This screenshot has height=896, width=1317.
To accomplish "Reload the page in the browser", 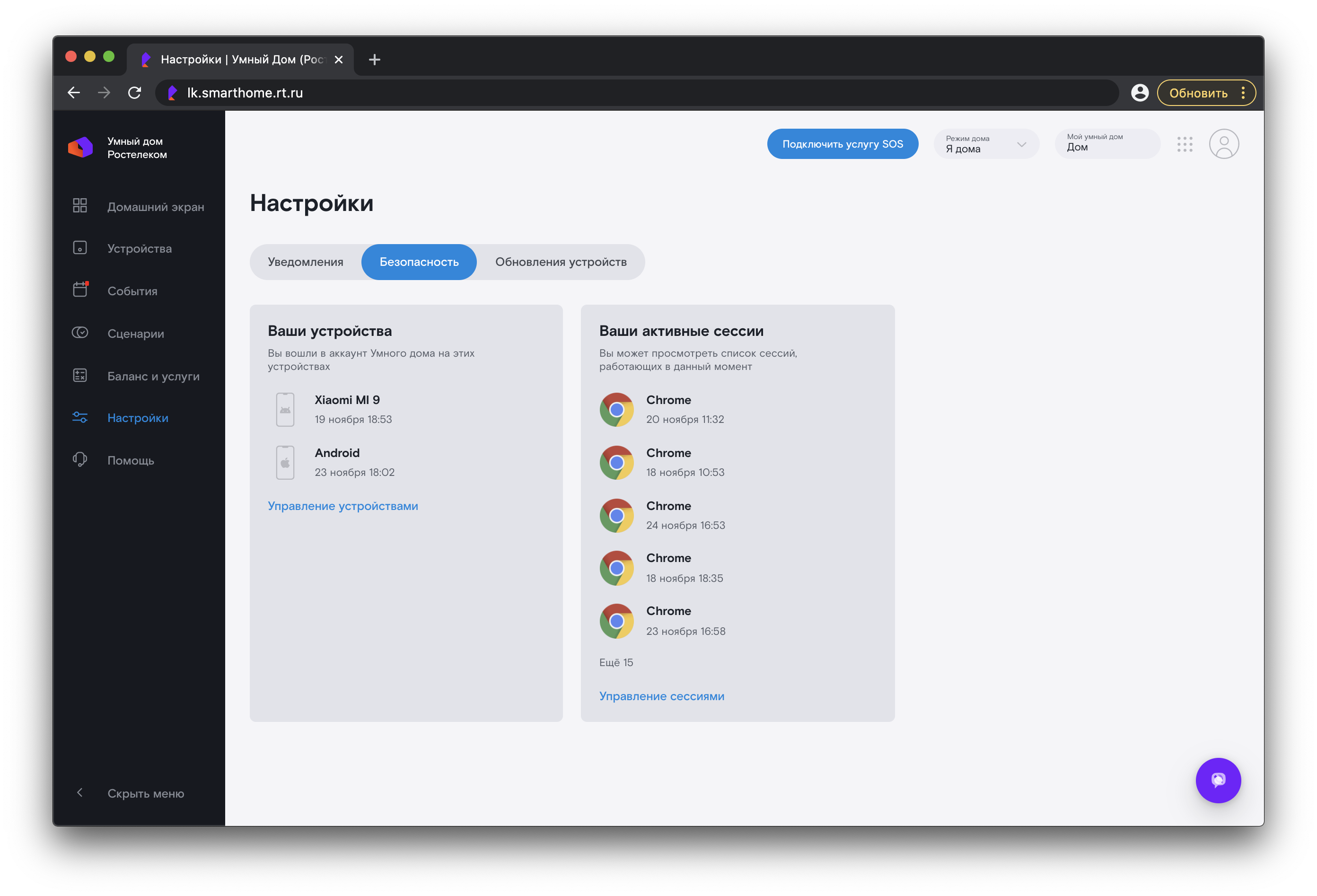I will [134, 93].
